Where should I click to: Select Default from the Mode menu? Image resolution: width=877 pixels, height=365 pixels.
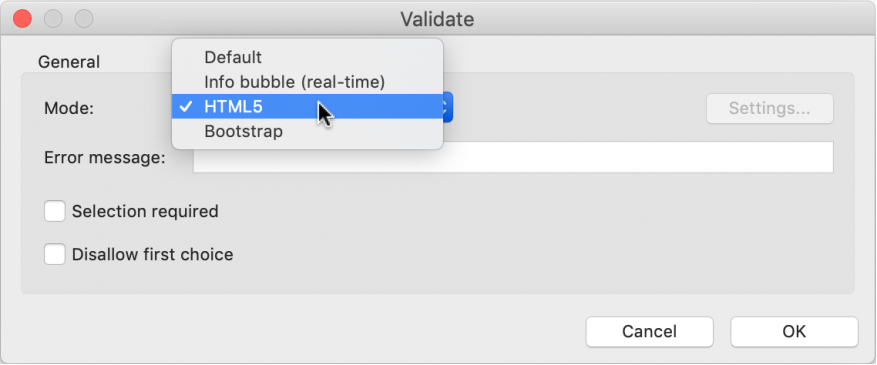point(307,57)
